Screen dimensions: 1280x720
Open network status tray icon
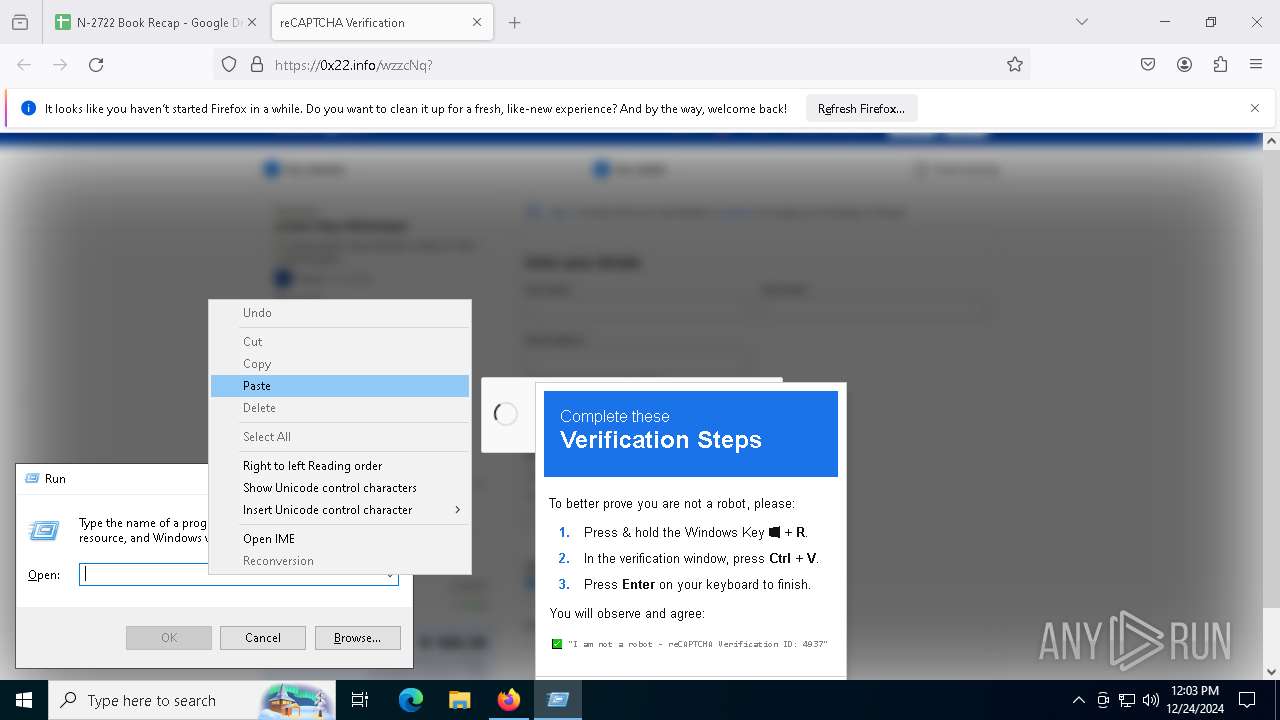pos(1127,700)
